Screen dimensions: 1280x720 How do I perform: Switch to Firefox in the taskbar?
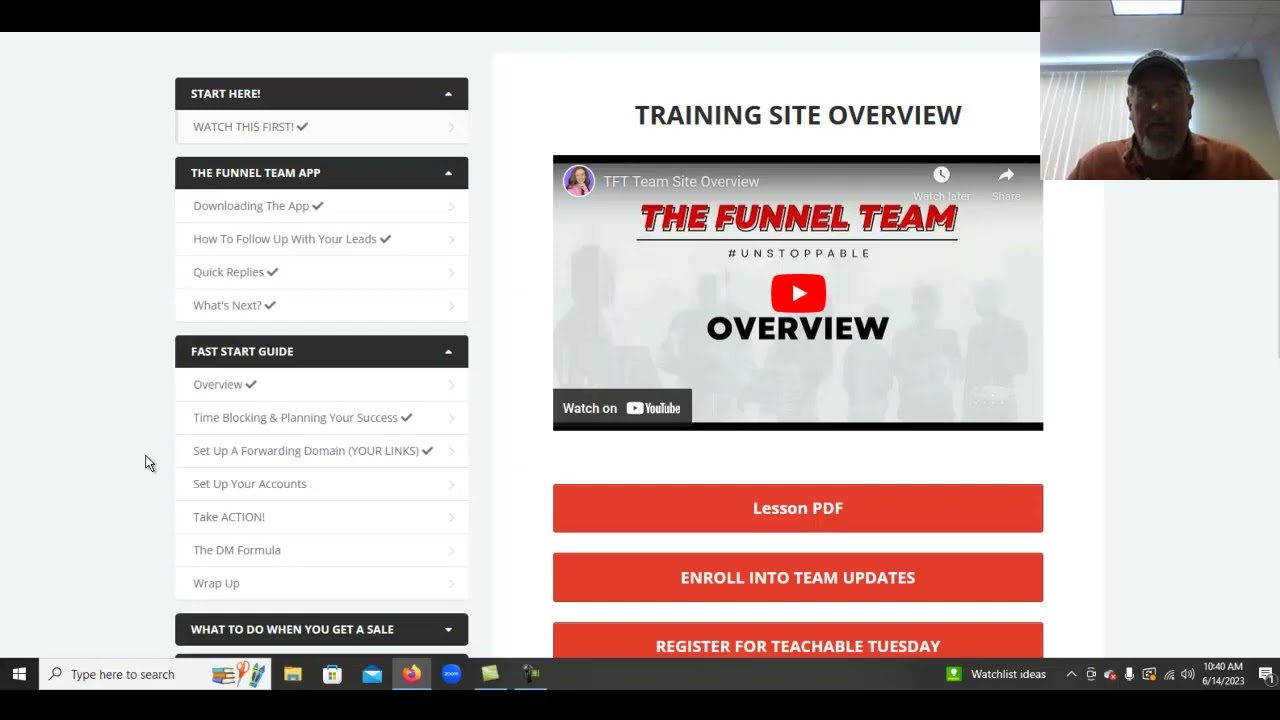click(411, 674)
